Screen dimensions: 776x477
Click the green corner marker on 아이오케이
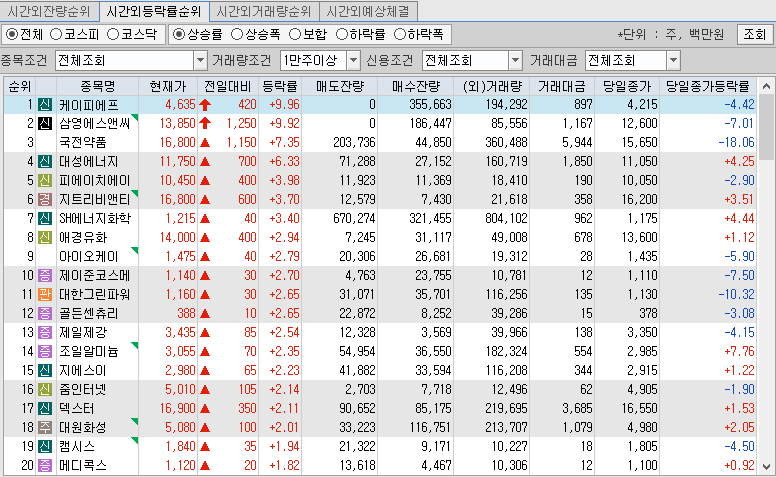pyautogui.click(x=135, y=250)
